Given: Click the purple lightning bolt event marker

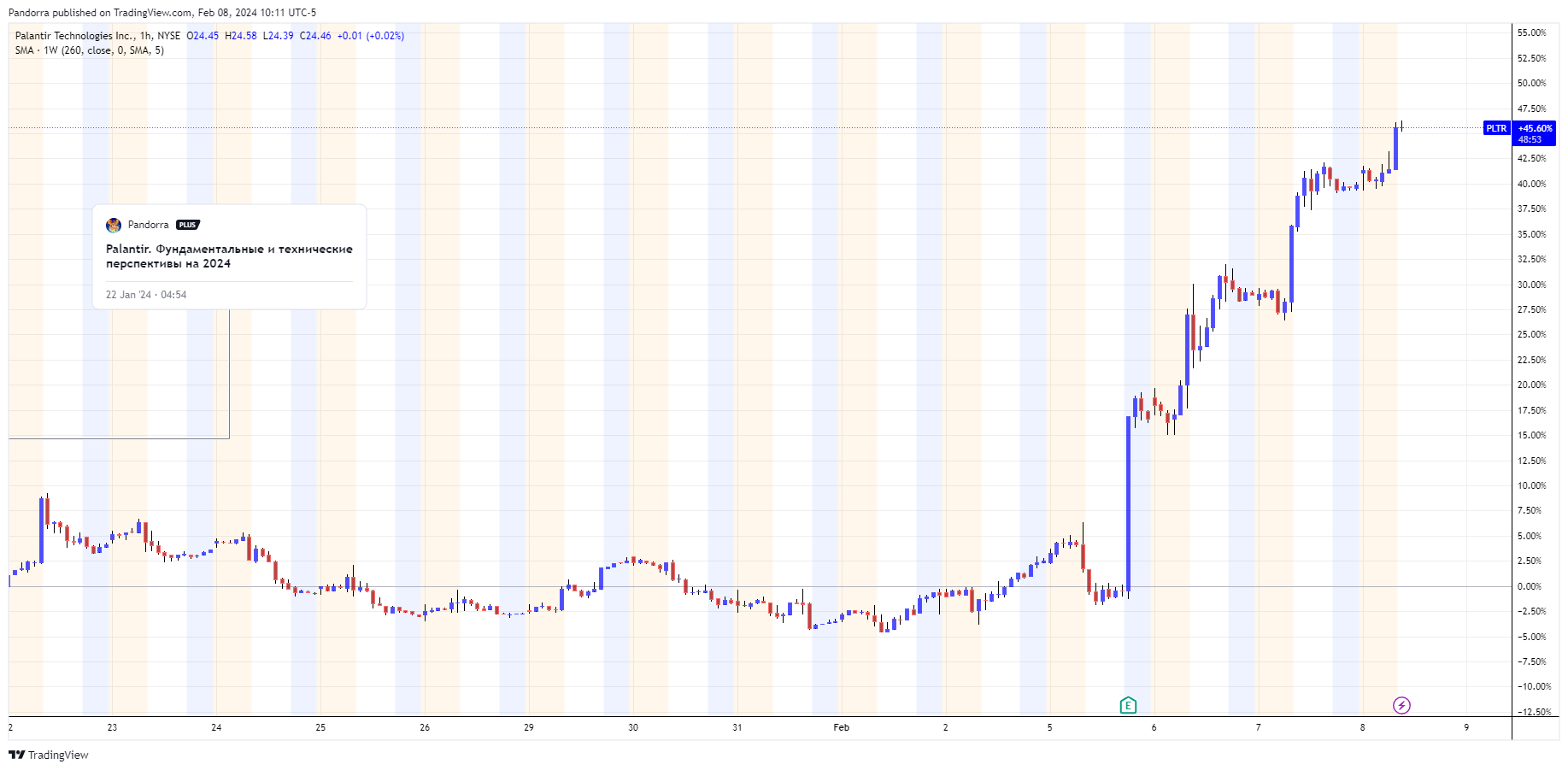Looking at the screenshot, I should tap(1401, 705).
